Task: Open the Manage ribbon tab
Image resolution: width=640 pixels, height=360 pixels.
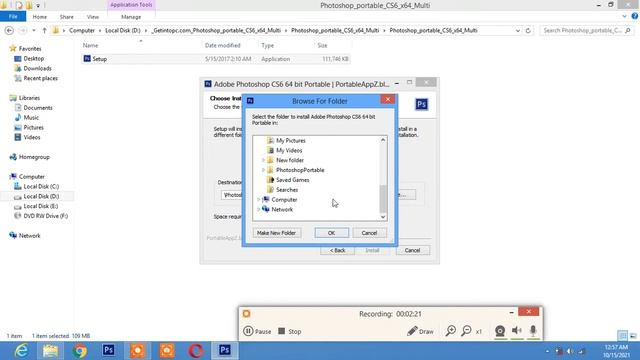Action: coord(131,17)
